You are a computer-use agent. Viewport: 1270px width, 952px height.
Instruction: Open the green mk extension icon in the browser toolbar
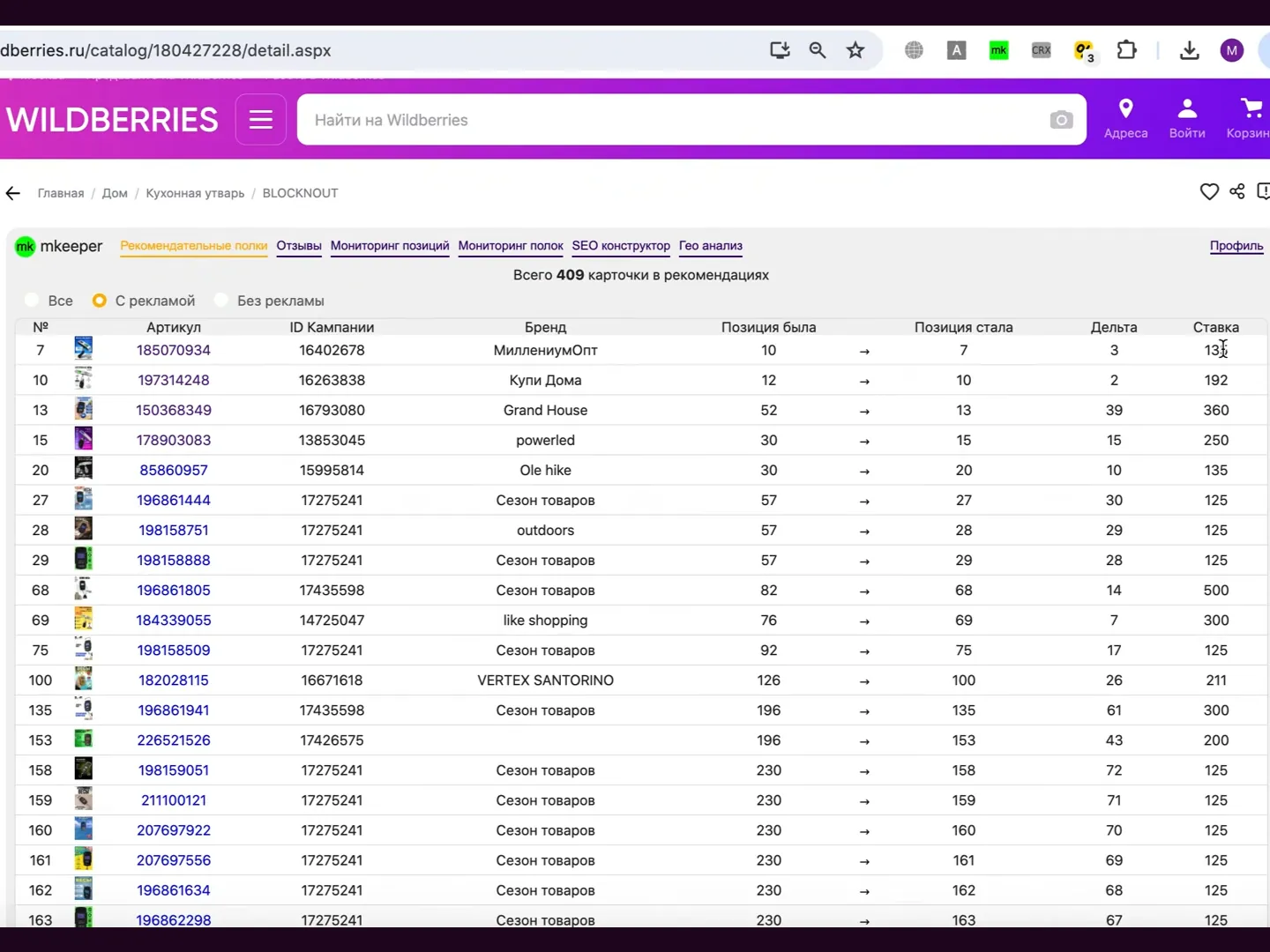[999, 50]
